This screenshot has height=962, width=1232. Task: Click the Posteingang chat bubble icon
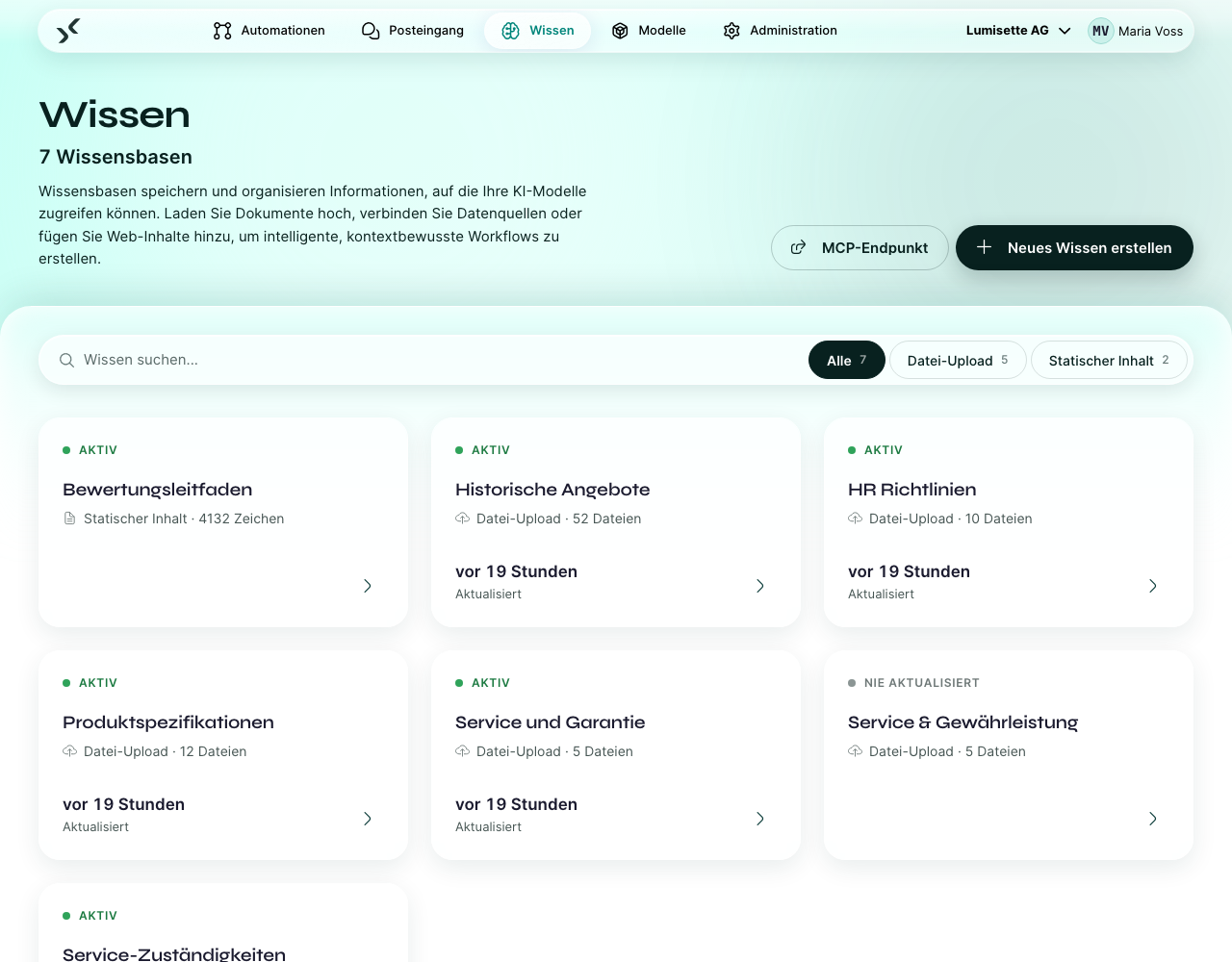[x=371, y=31]
